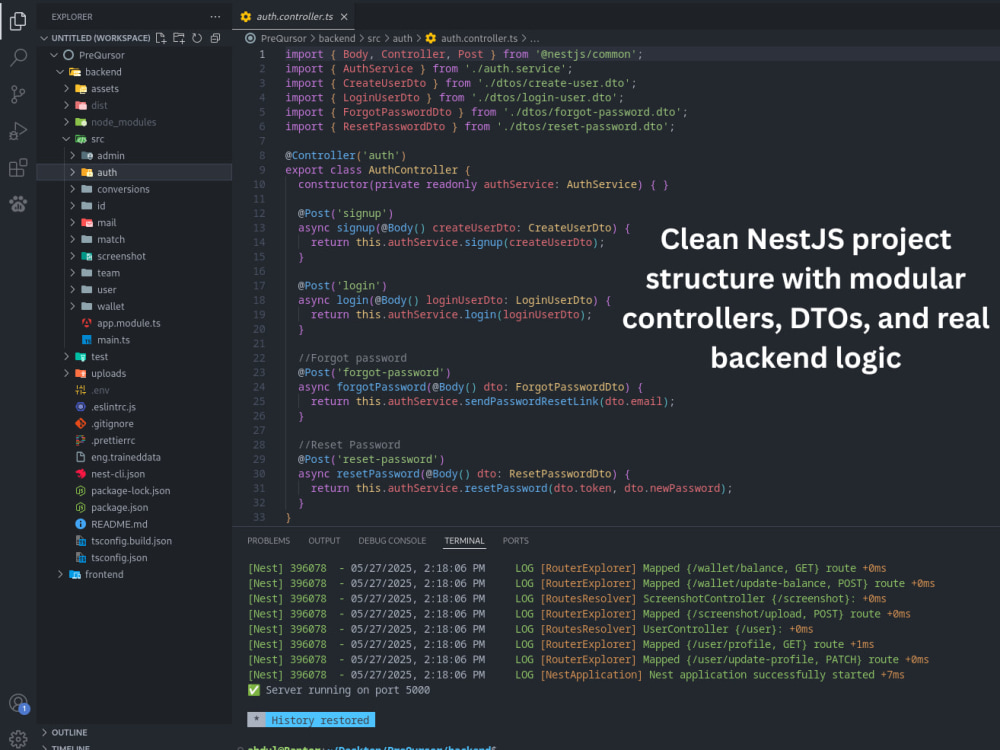Open the Accounts menu icon
This screenshot has height=750, width=1000.
18,703
